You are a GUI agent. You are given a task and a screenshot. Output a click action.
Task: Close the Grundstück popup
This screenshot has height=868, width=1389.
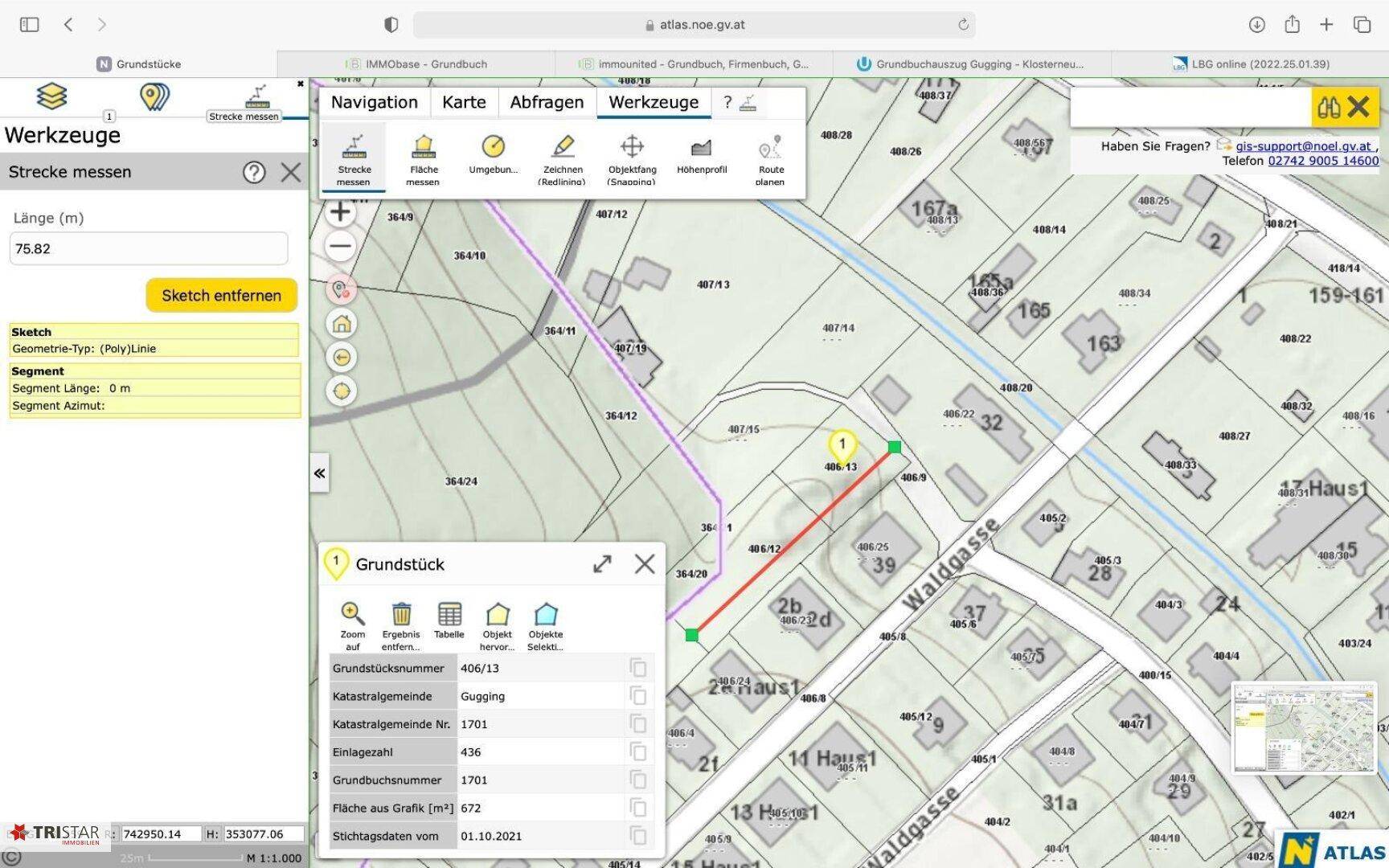[x=645, y=564]
